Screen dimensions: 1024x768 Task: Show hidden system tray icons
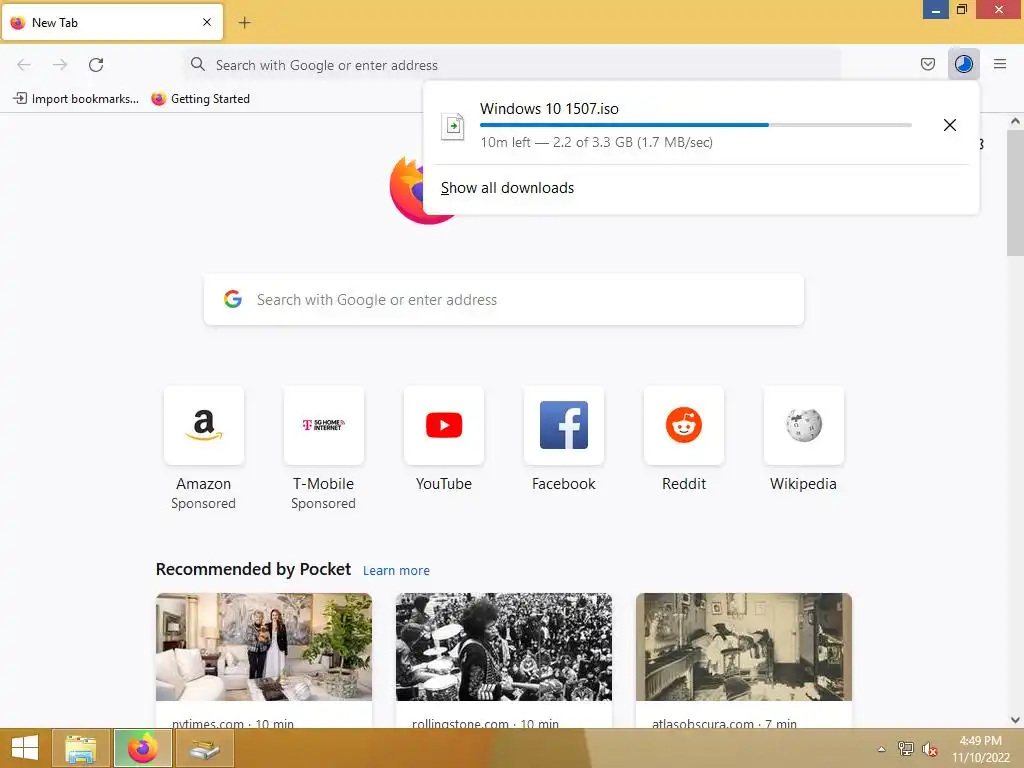coord(882,749)
